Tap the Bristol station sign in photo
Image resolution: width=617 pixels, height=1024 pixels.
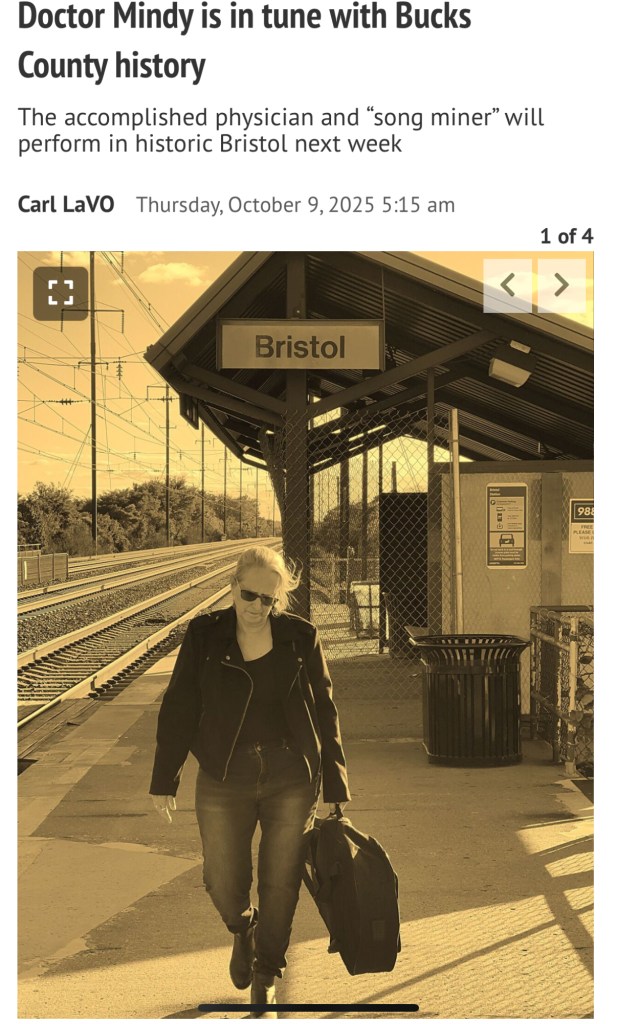(300, 346)
